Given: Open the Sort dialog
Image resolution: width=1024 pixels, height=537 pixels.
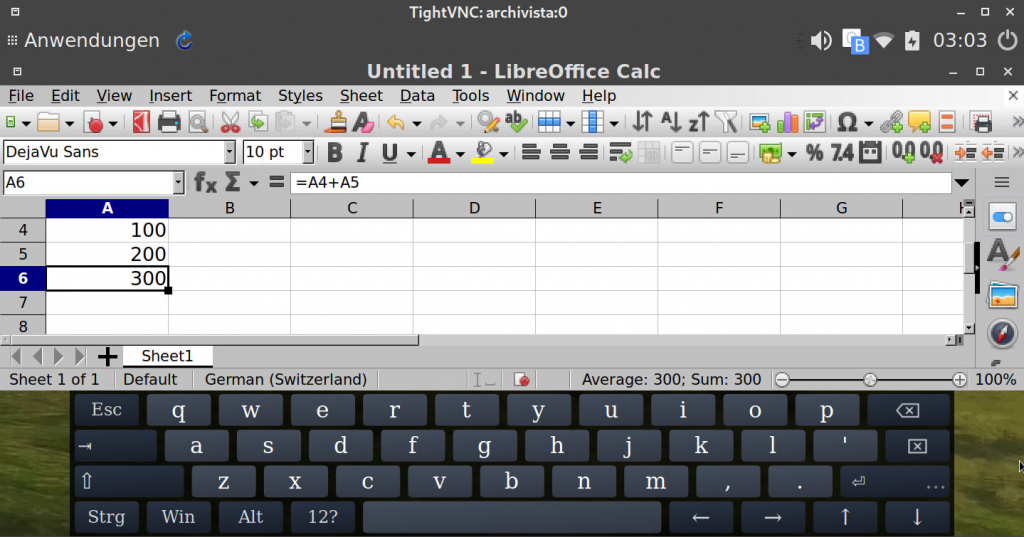Looking at the screenshot, I should (x=643, y=122).
